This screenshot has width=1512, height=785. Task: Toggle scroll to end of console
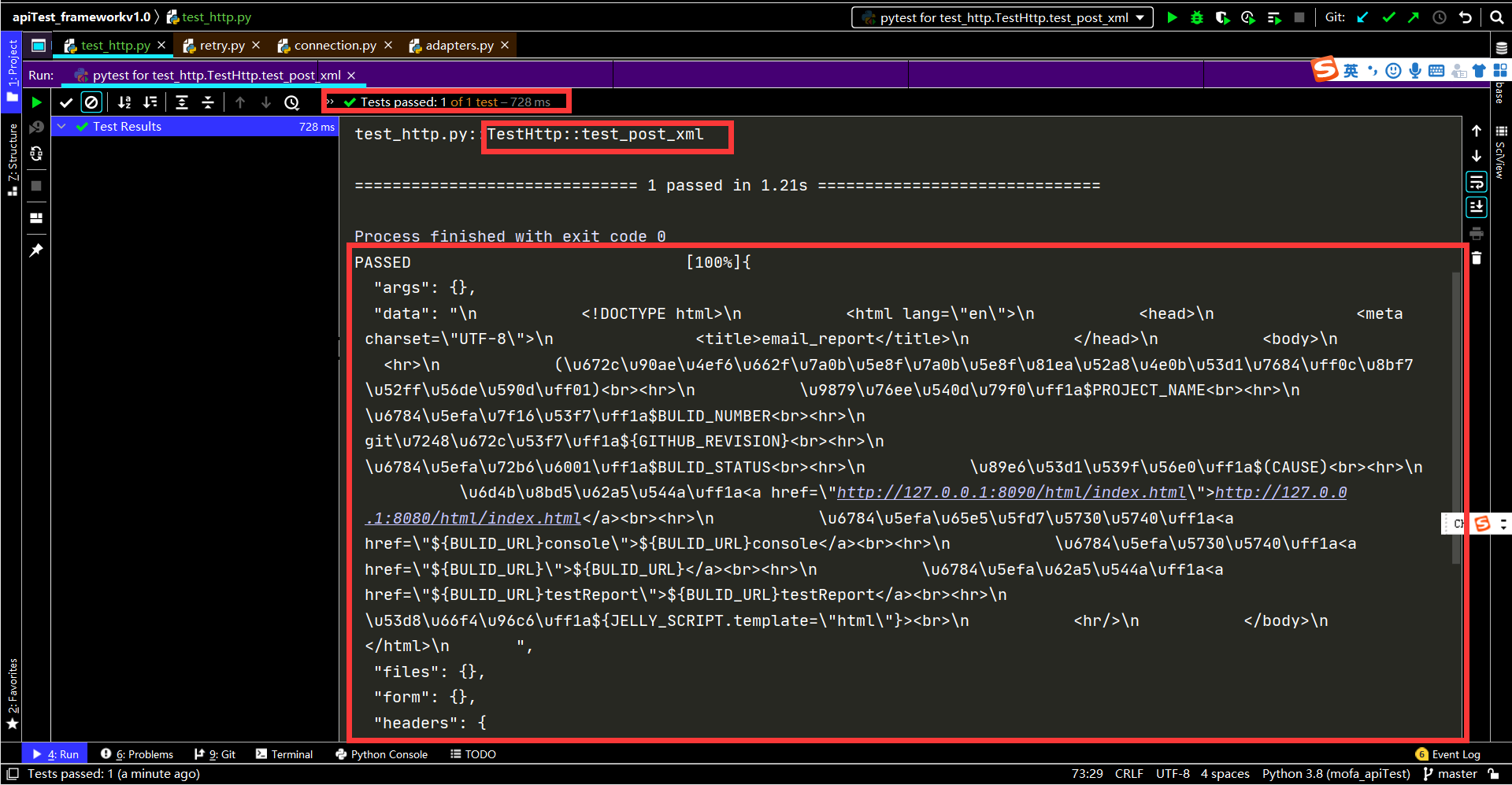click(x=1477, y=207)
